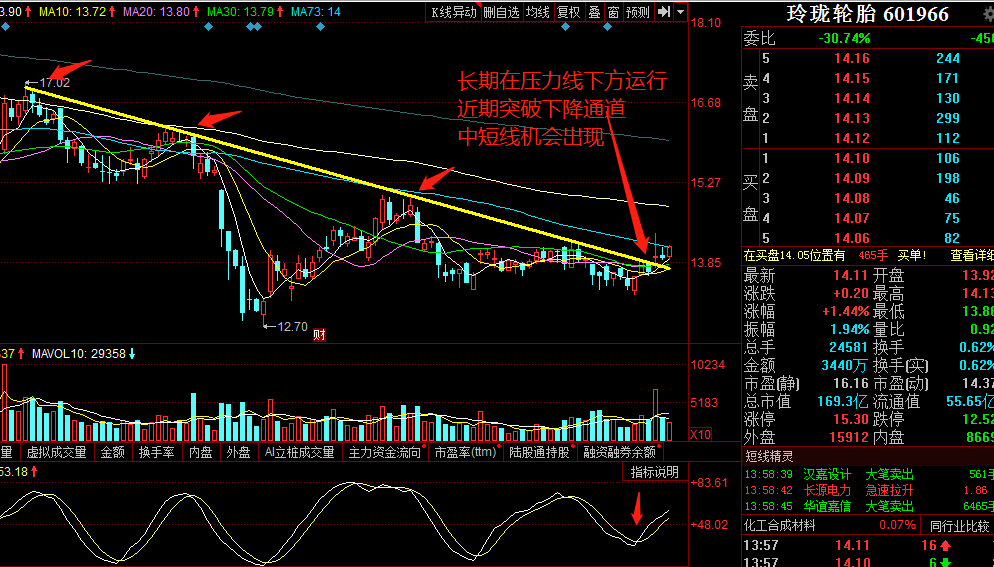Click the 预测 forecast button
The image size is (994, 567).
click(637, 12)
